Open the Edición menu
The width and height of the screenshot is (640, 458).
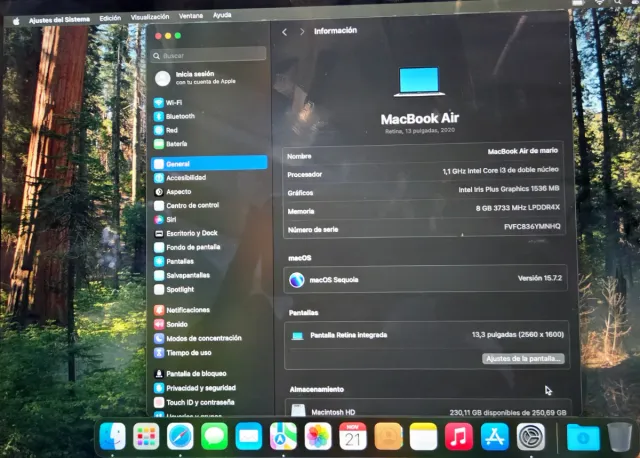coord(110,18)
